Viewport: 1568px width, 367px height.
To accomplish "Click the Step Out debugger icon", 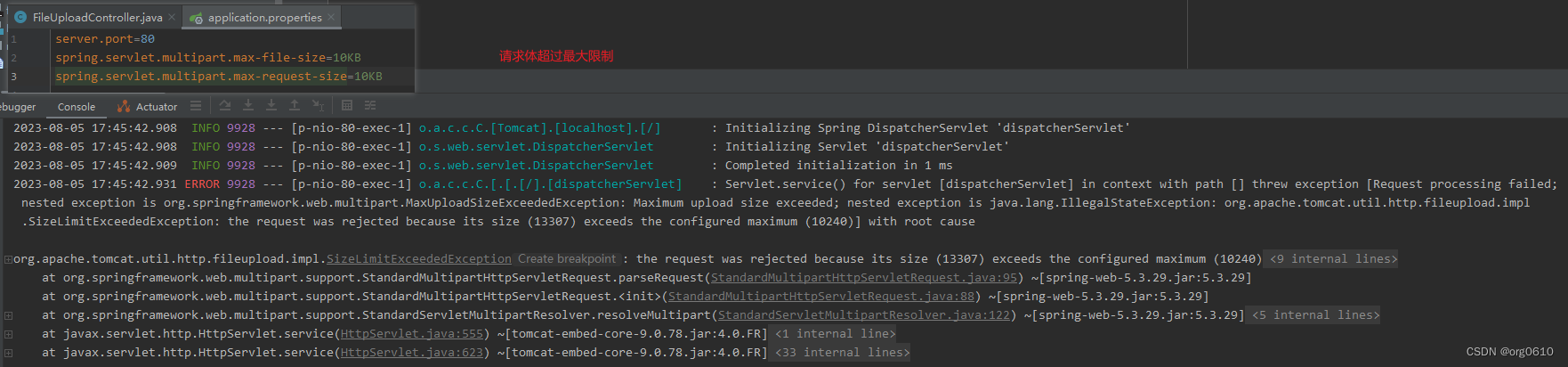I will [x=295, y=105].
